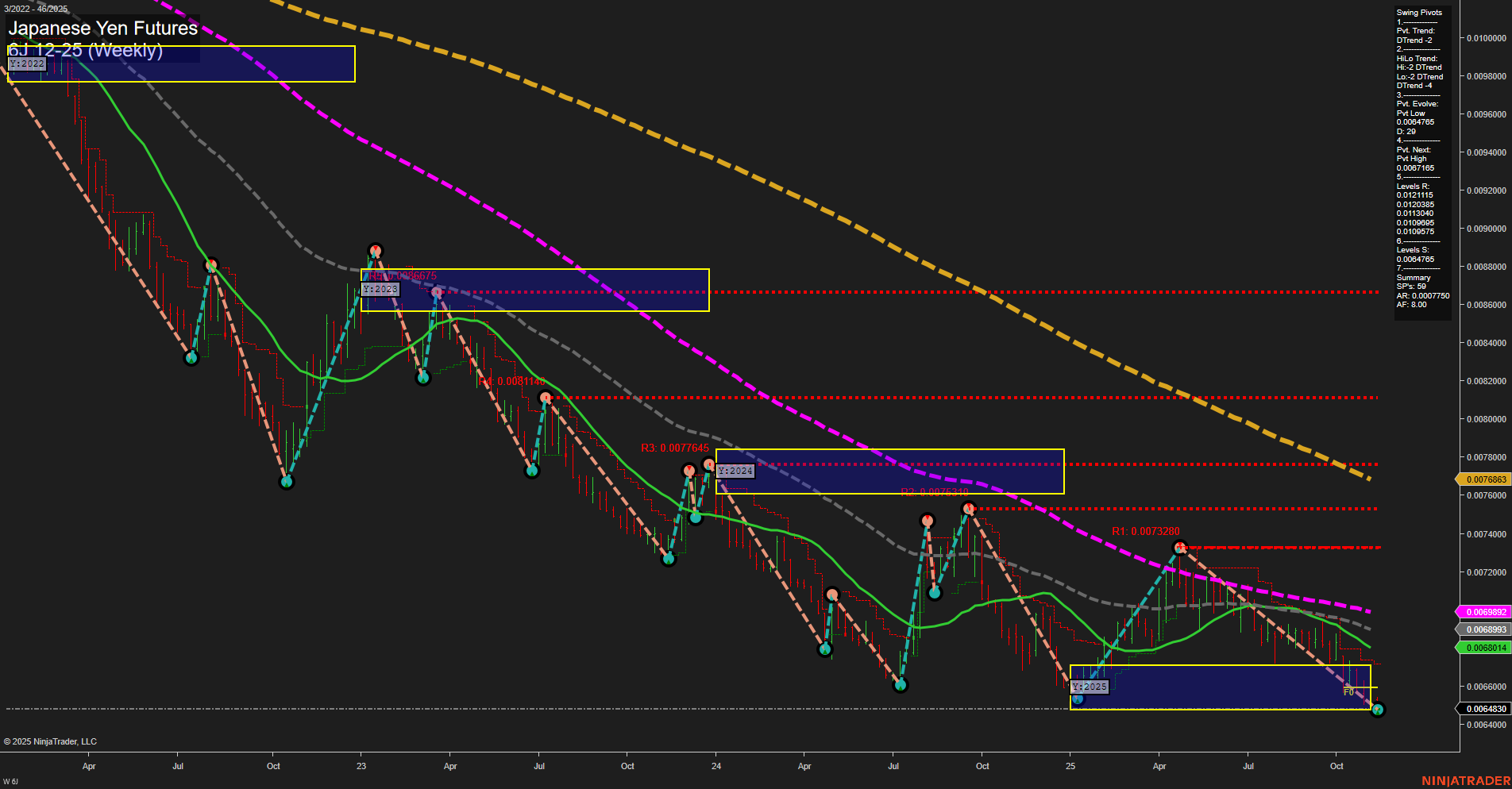
Task: Click the Japanese Yen Futures heading
Action: (102, 28)
